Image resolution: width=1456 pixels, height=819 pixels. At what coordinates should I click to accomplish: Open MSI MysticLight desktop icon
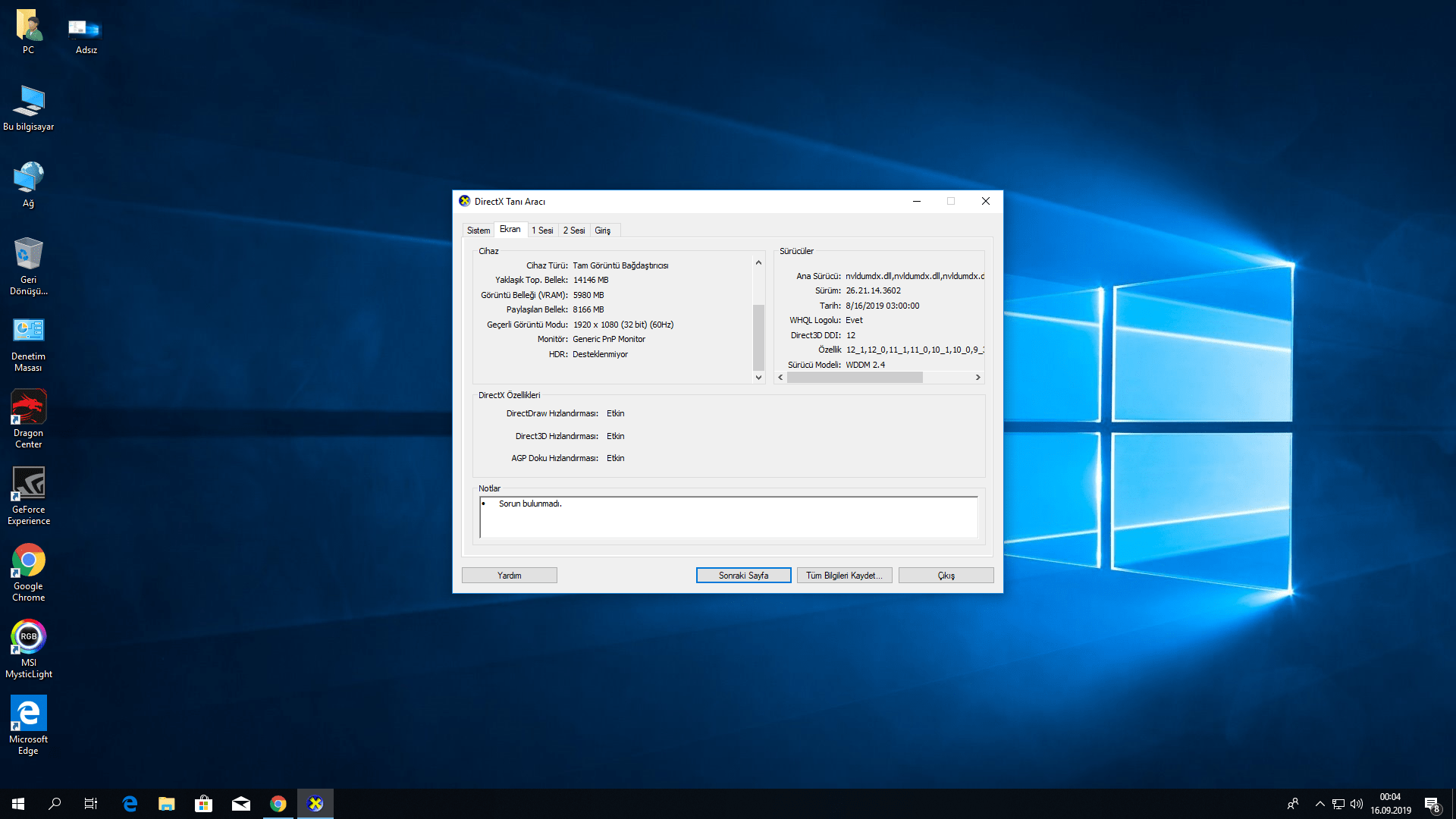28,639
